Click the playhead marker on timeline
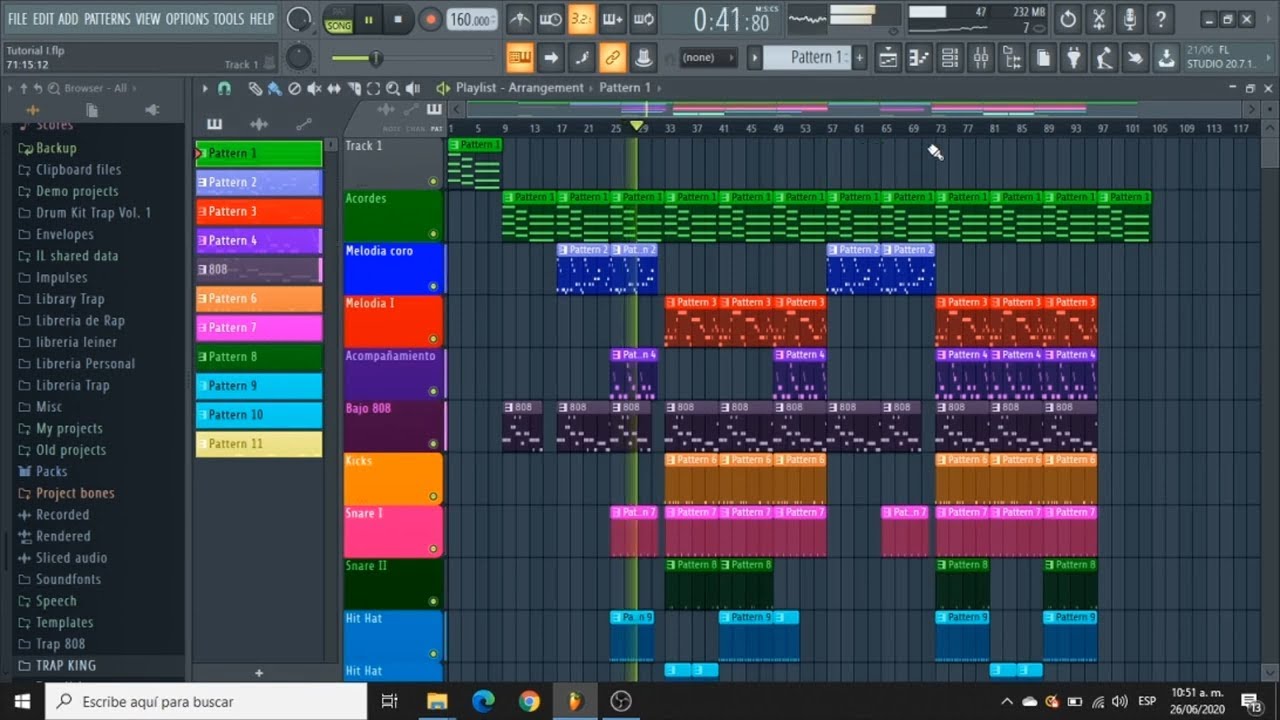1280x720 pixels. pyautogui.click(x=636, y=126)
